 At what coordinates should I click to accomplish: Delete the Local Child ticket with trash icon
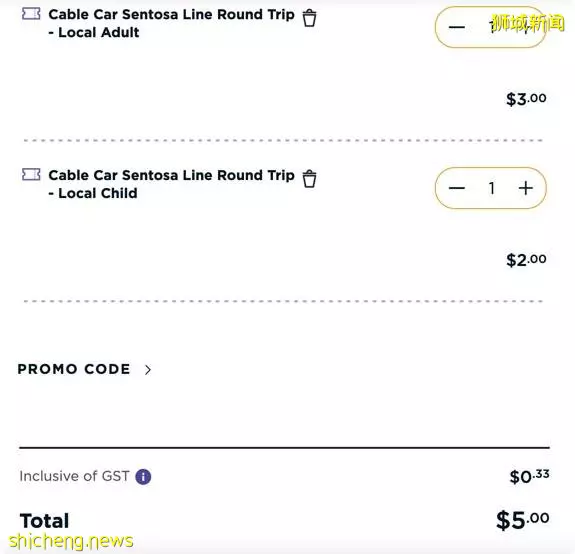tap(309, 179)
